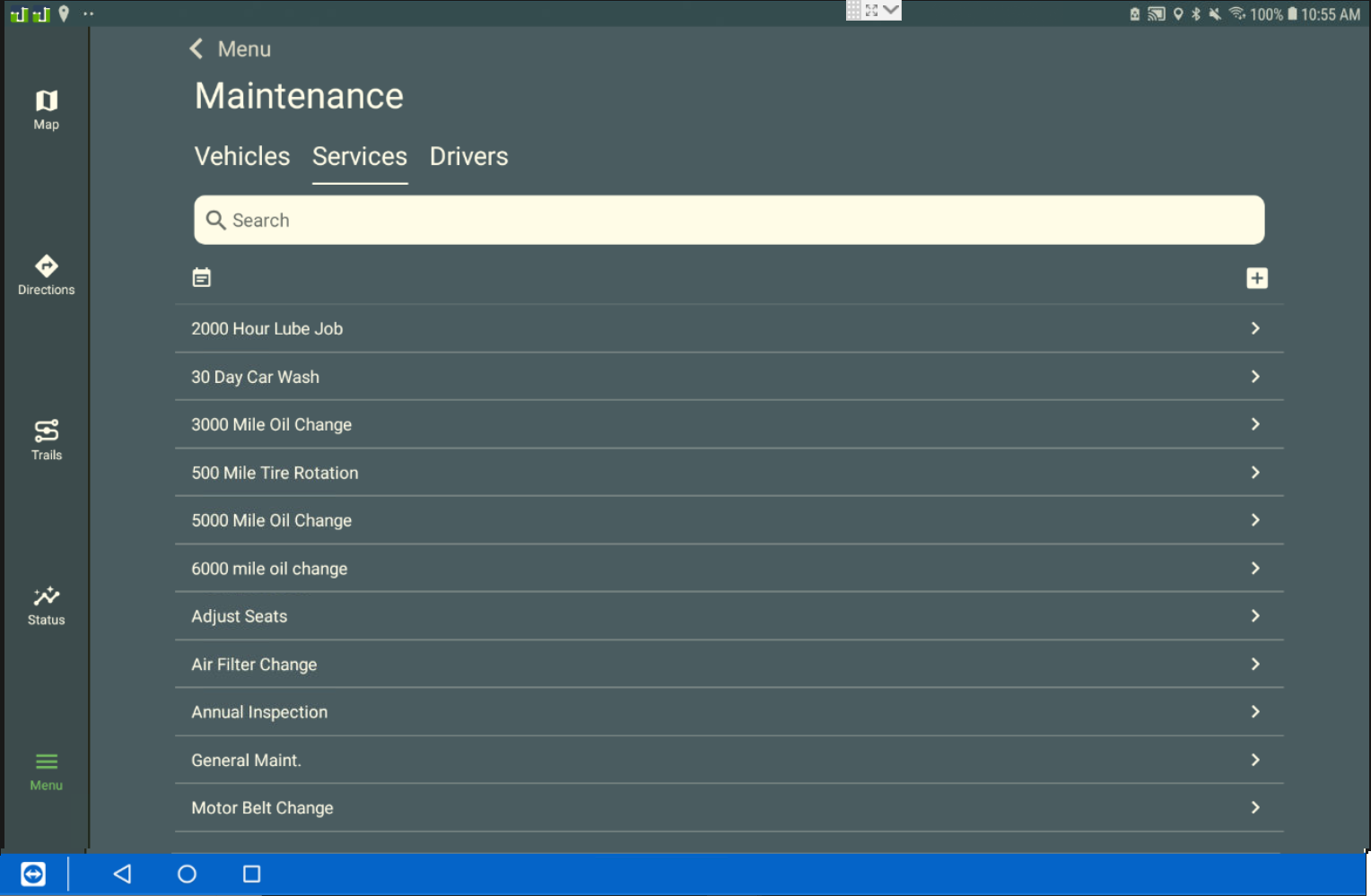Click the calendar schedule icon

click(202, 278)
